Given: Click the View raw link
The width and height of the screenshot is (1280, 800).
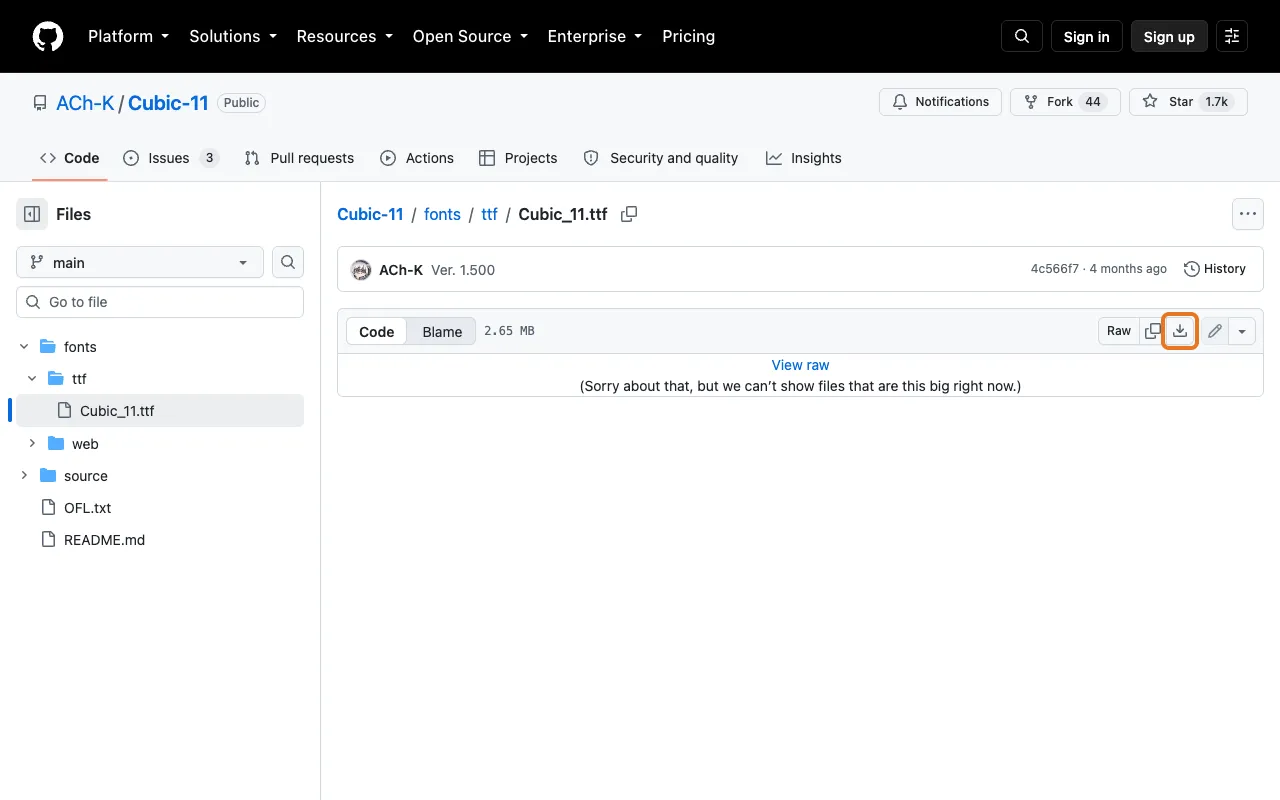Looking at the screenshot, I should coord(800,365).
